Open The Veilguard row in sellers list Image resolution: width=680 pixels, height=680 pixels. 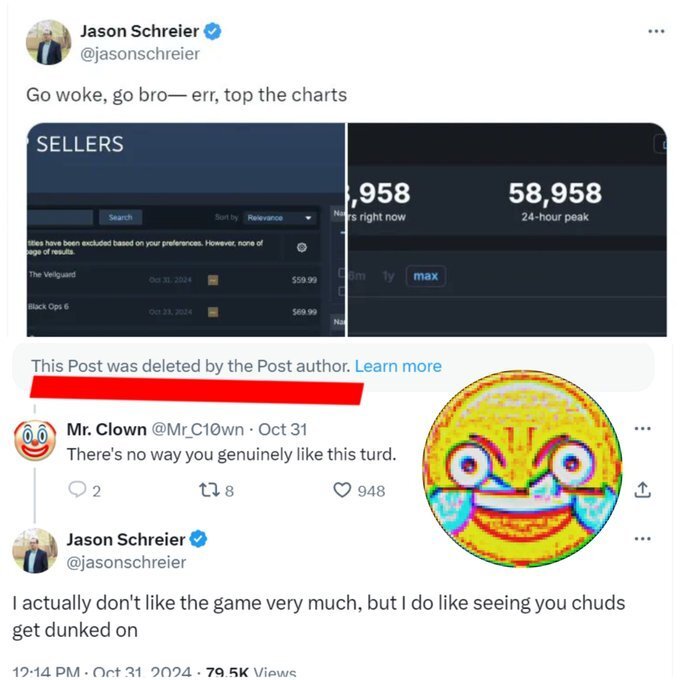(x=173, y=280)
